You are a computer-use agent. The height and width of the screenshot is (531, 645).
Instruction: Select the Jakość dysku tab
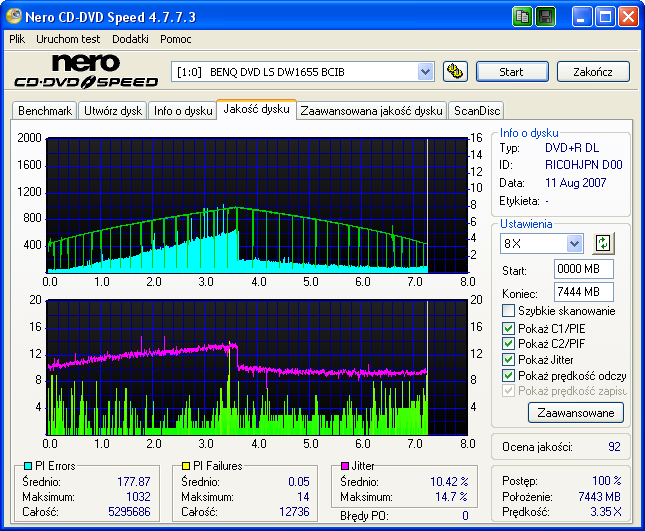tap(256, 109)
